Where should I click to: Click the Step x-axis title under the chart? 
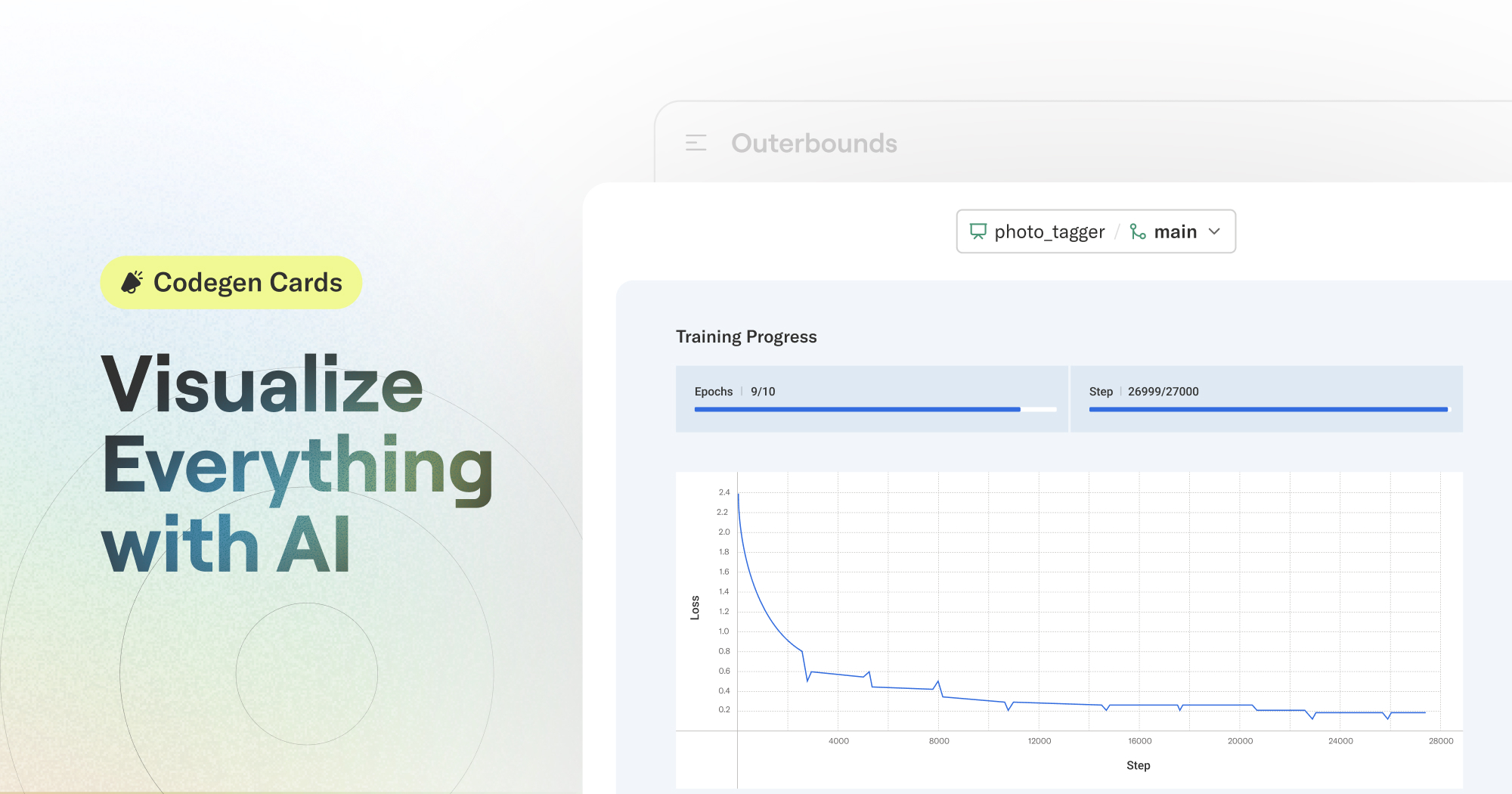pyautogui.click(x=1138, y=765)
